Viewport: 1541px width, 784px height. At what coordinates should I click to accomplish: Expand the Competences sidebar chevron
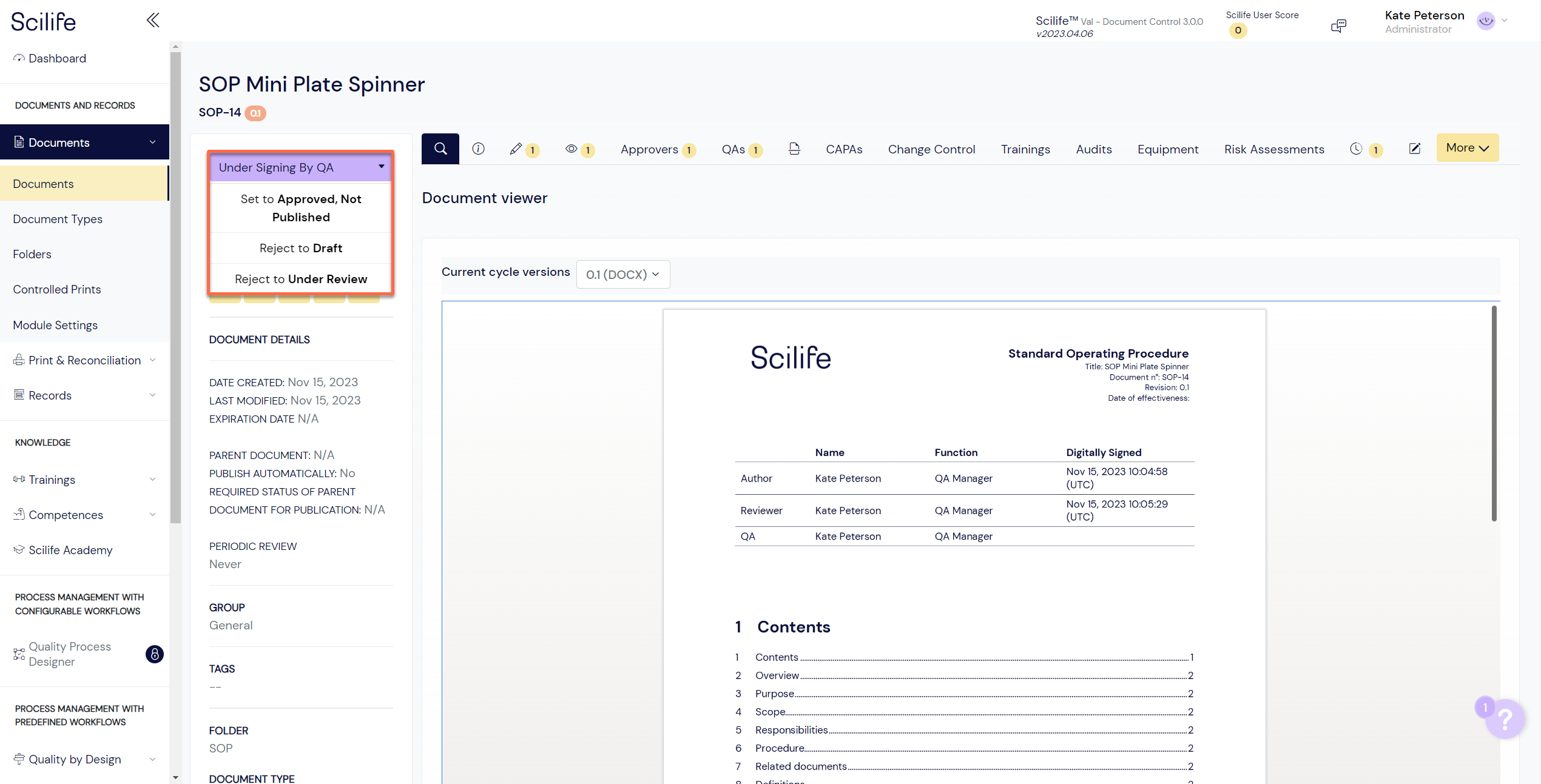point(152,515)
